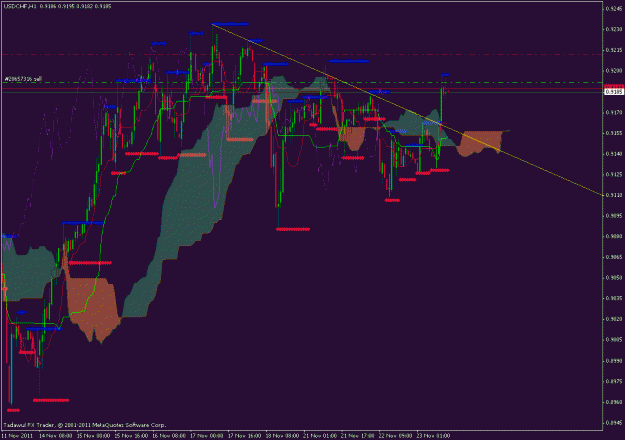
Task: Click the current price tag 0.9185
Action: 614,92
